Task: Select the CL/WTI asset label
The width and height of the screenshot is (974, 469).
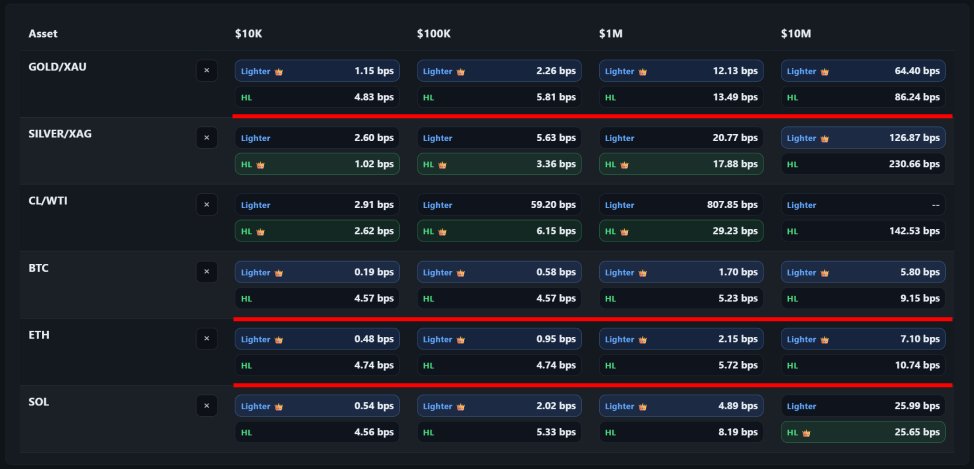Action: coord(48,201)
